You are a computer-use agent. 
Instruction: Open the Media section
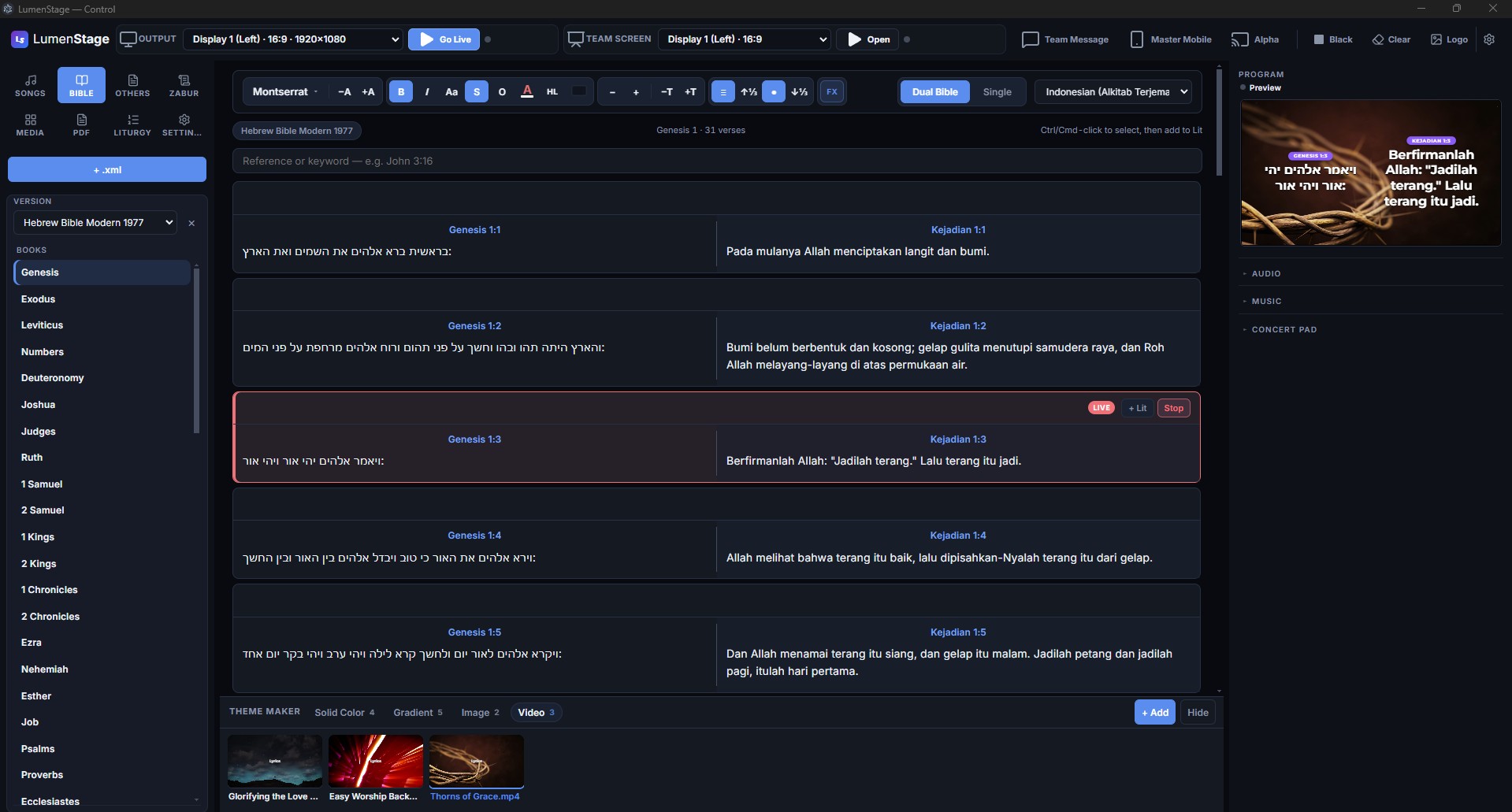30,124
